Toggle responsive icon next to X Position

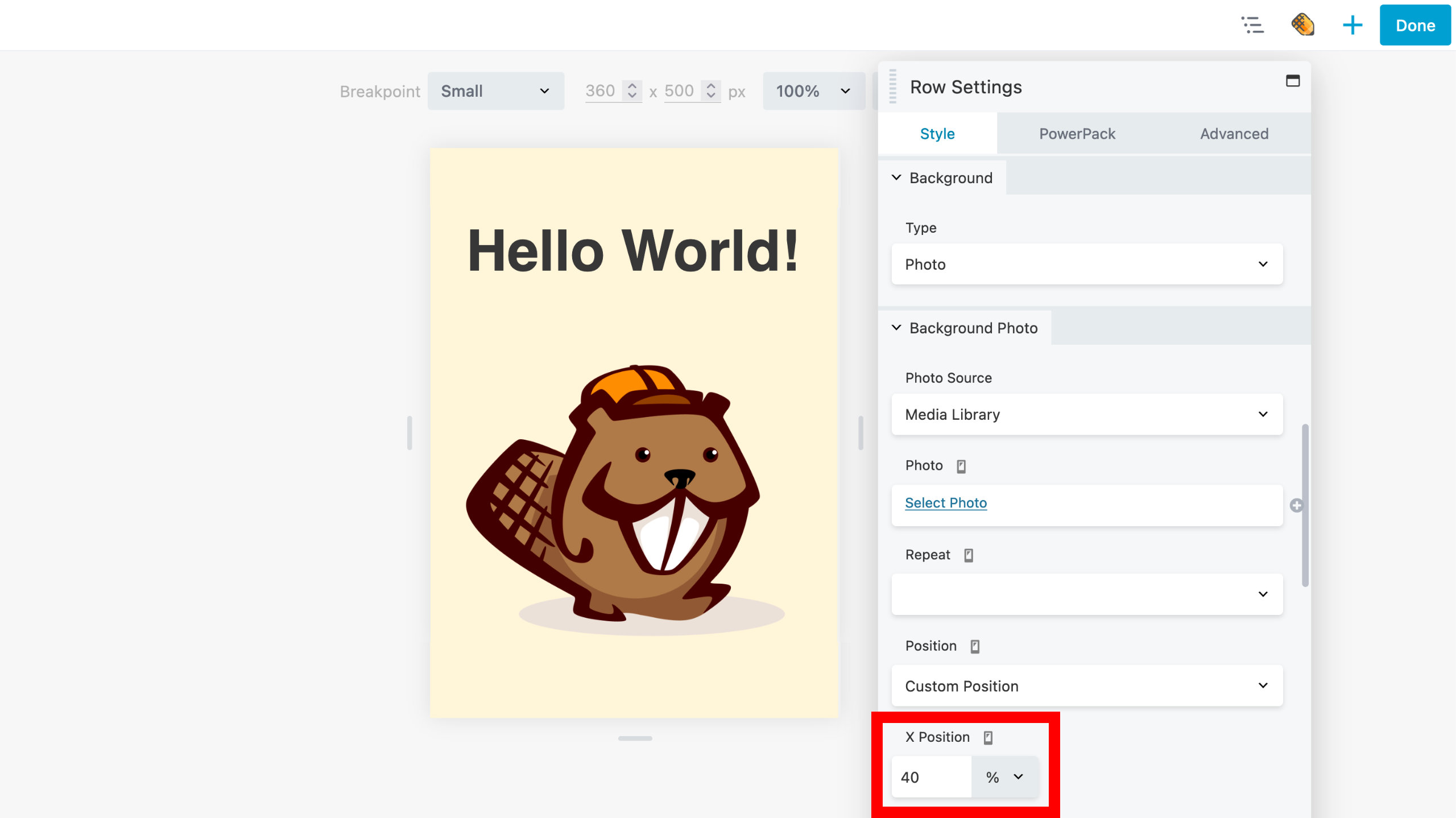pyautogui.click(x=988, y=737)
